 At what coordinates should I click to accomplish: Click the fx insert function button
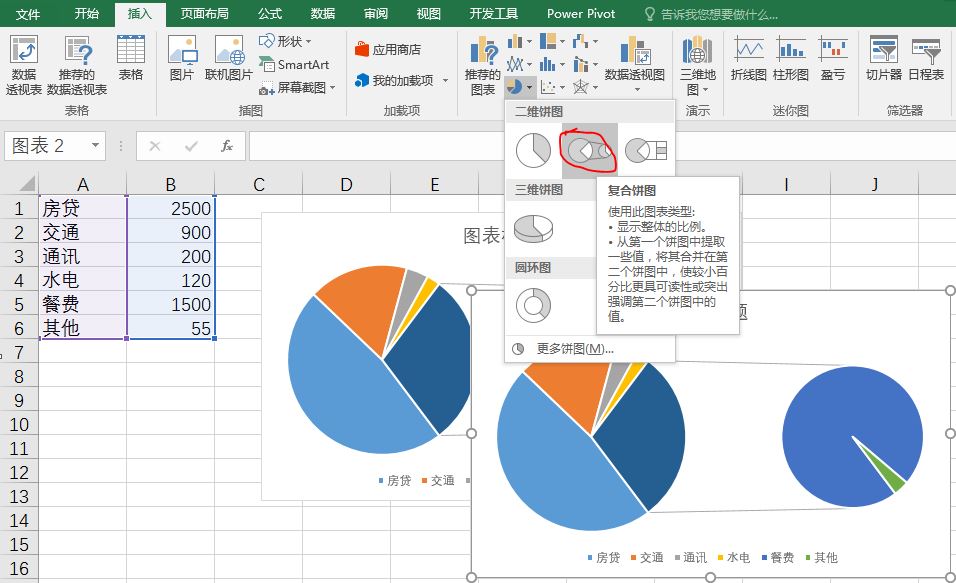pyautogui.click(x=227, y=146)
